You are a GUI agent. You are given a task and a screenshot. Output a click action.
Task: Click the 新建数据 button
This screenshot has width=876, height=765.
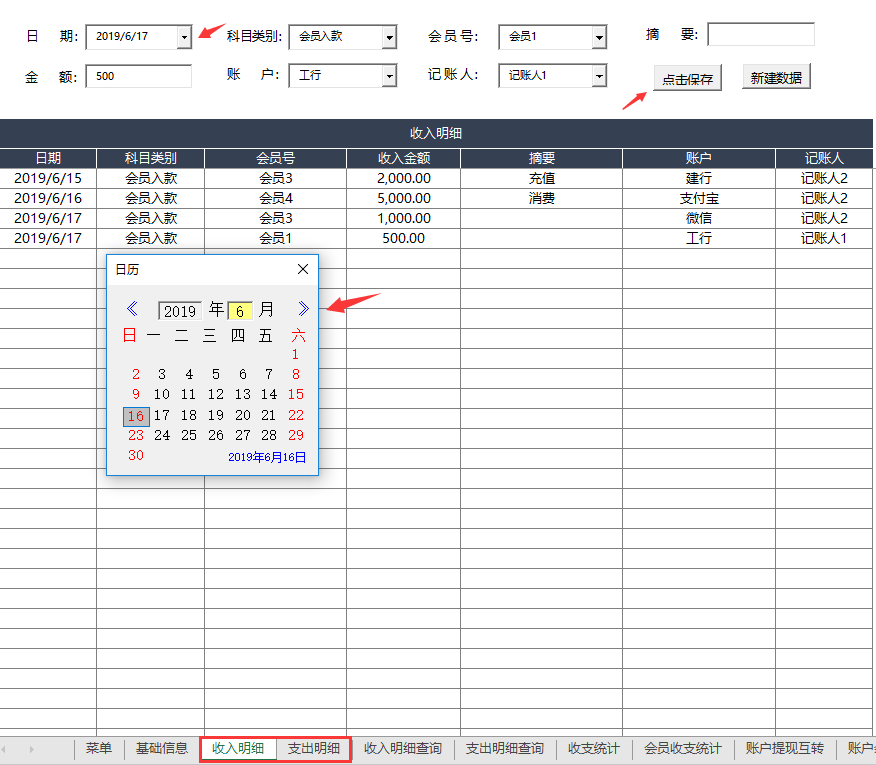(776, 77)
